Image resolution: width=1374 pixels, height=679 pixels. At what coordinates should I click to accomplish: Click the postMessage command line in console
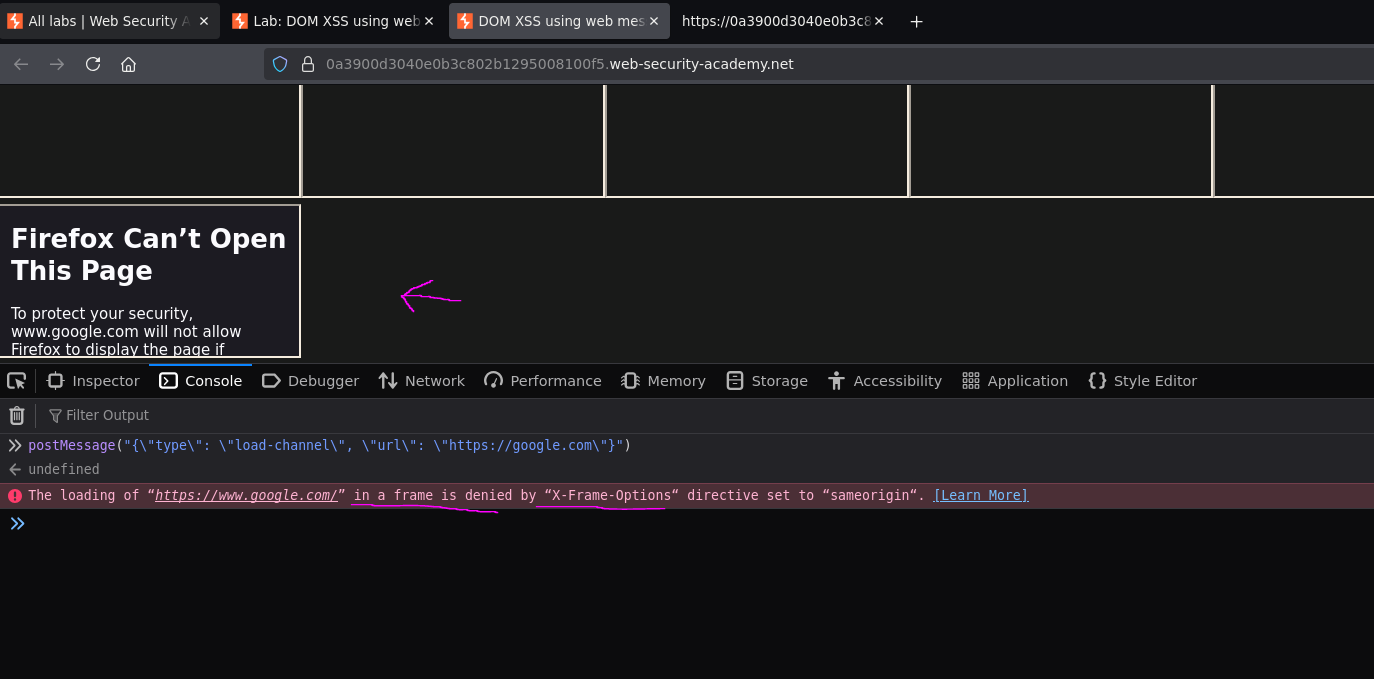(x=330, y=445)
